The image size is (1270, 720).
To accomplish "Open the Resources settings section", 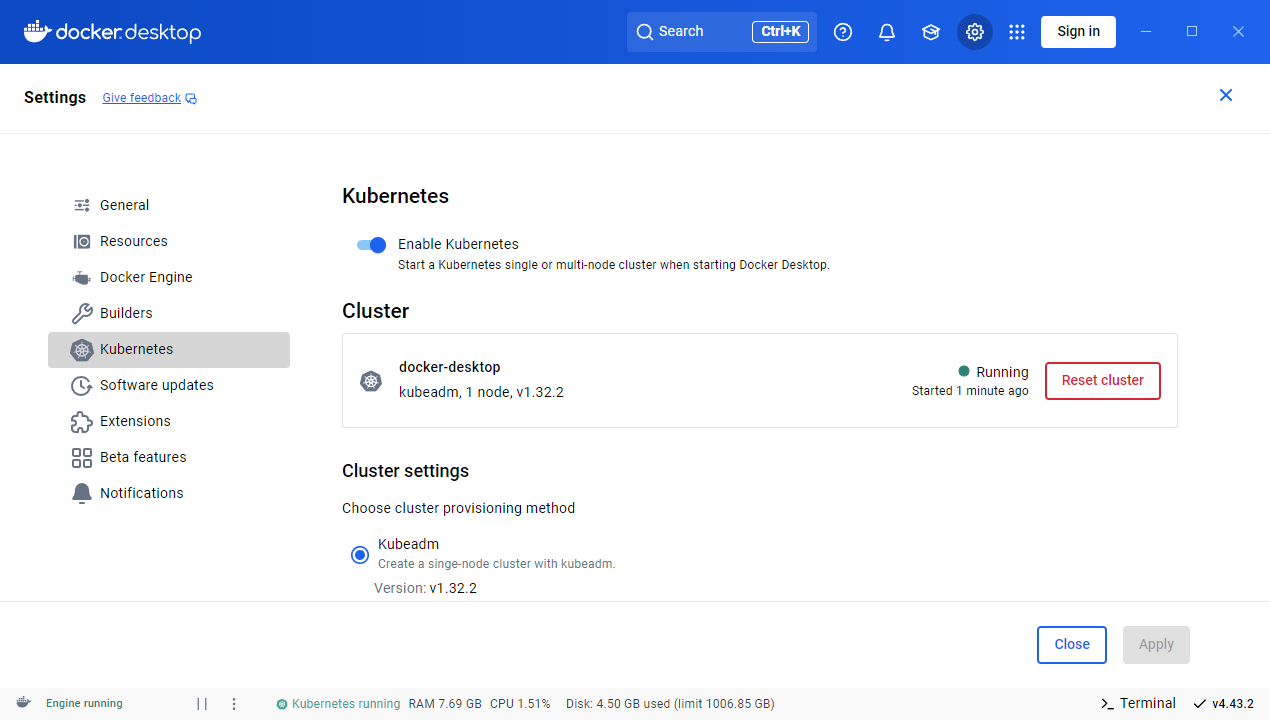I will [169, 241].
